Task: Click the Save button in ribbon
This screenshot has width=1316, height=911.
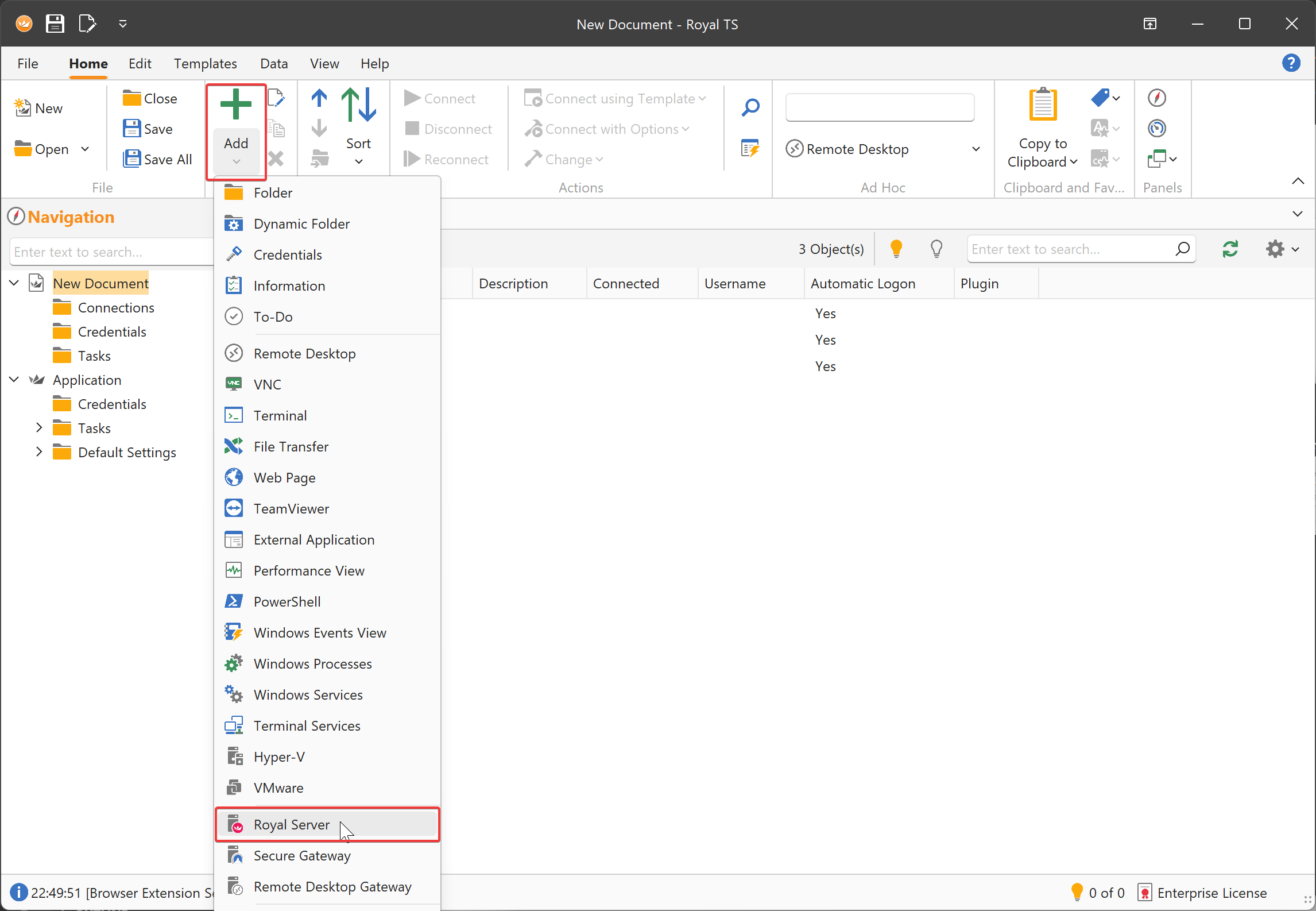Action: click(x=148, y=129)
